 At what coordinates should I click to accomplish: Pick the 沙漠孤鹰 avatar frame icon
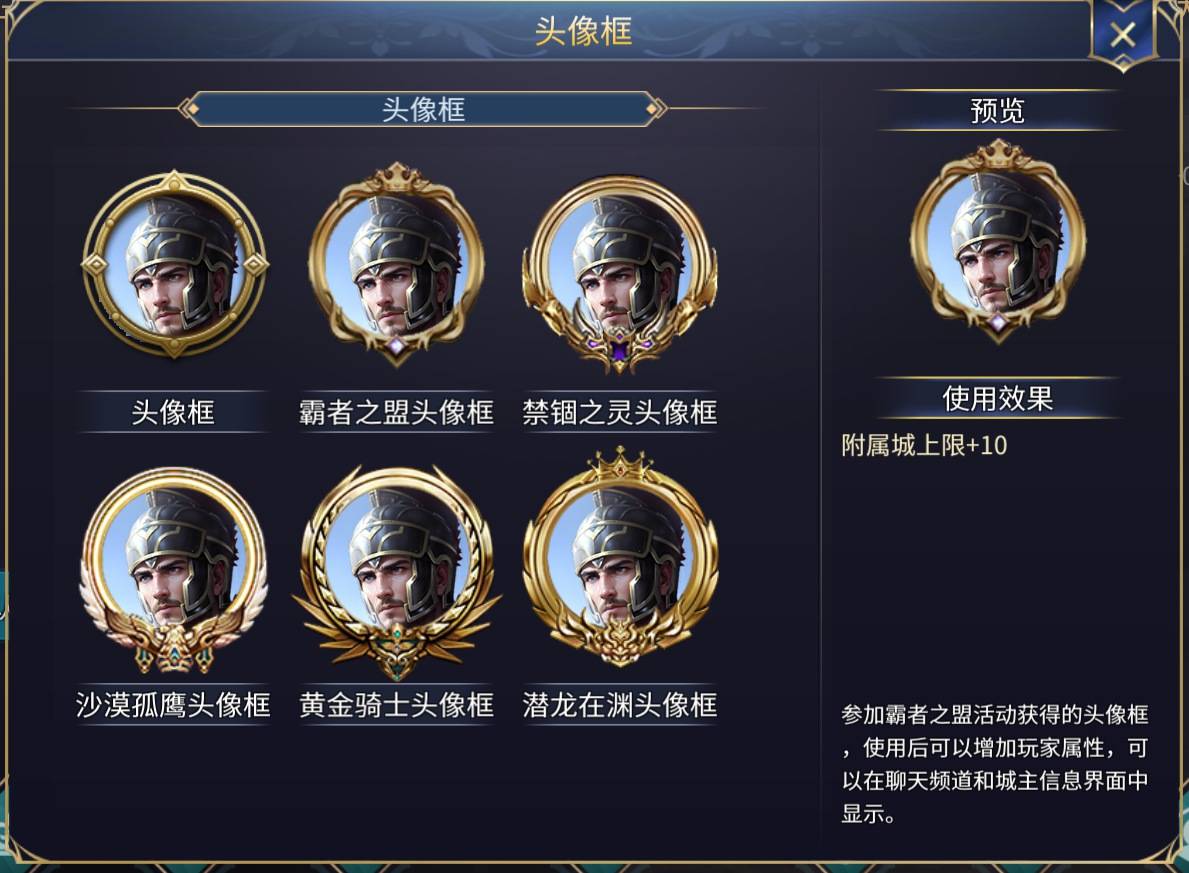pos(174,570)
